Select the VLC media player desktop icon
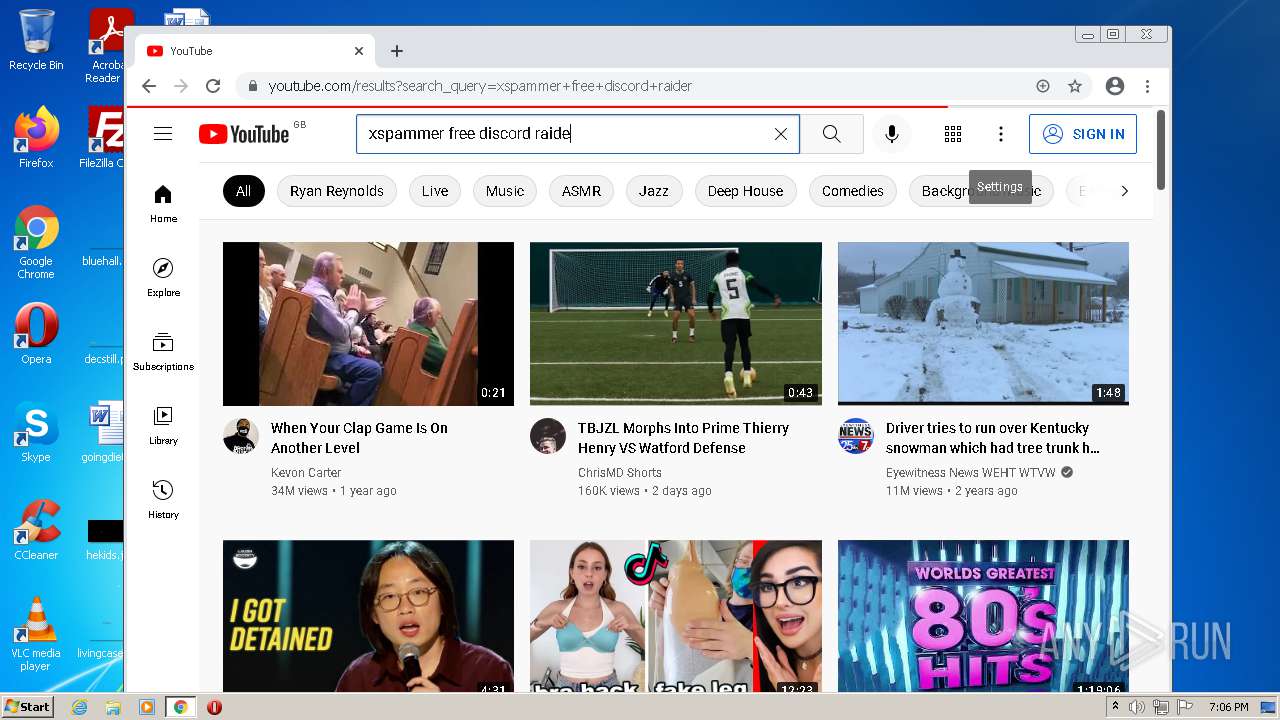Screen dimensions: 1280x720 click(36, 633)
